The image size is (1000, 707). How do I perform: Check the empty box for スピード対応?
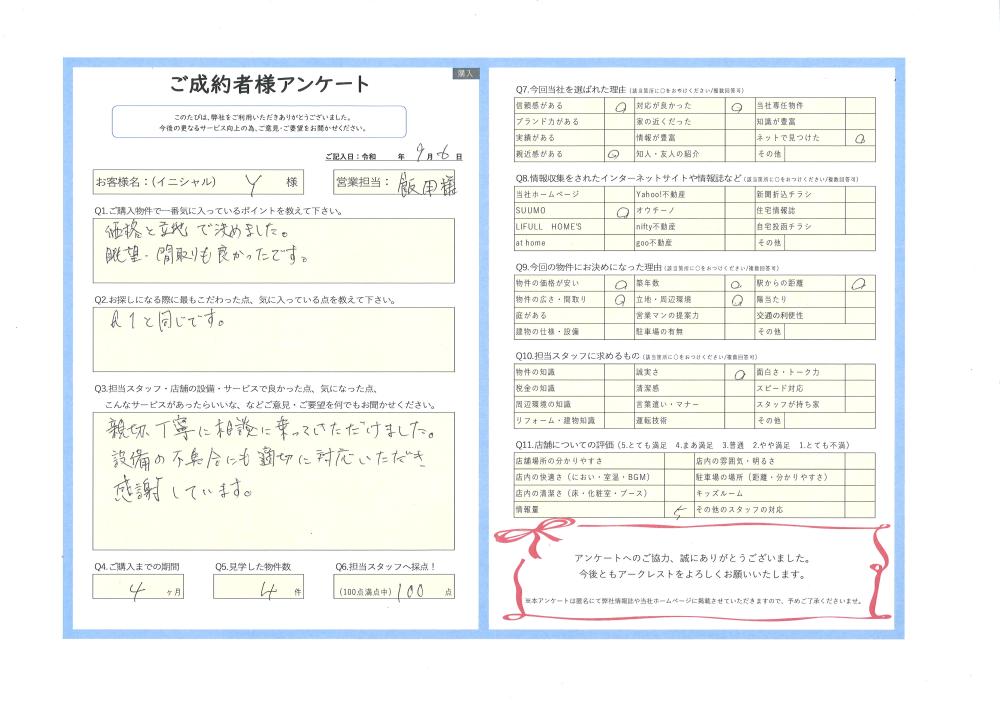click(860, 389)
